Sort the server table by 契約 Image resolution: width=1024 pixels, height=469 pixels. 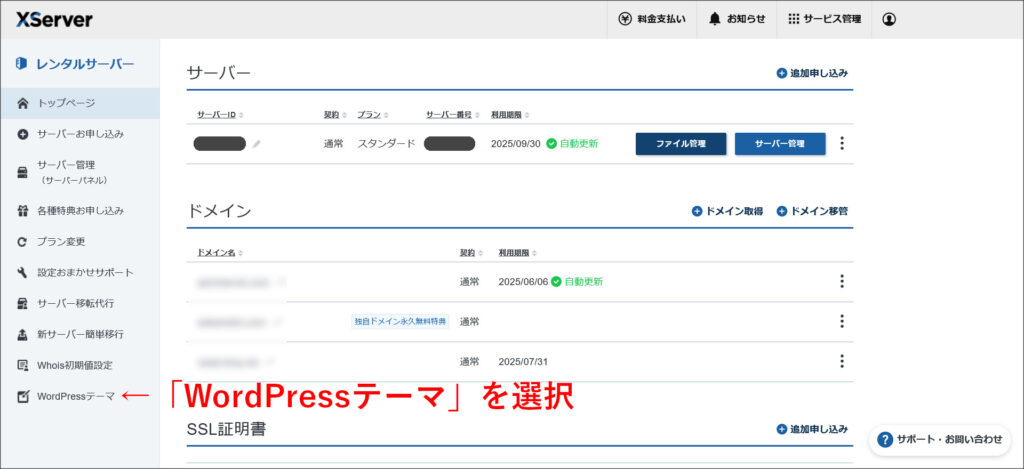[335, 115]
